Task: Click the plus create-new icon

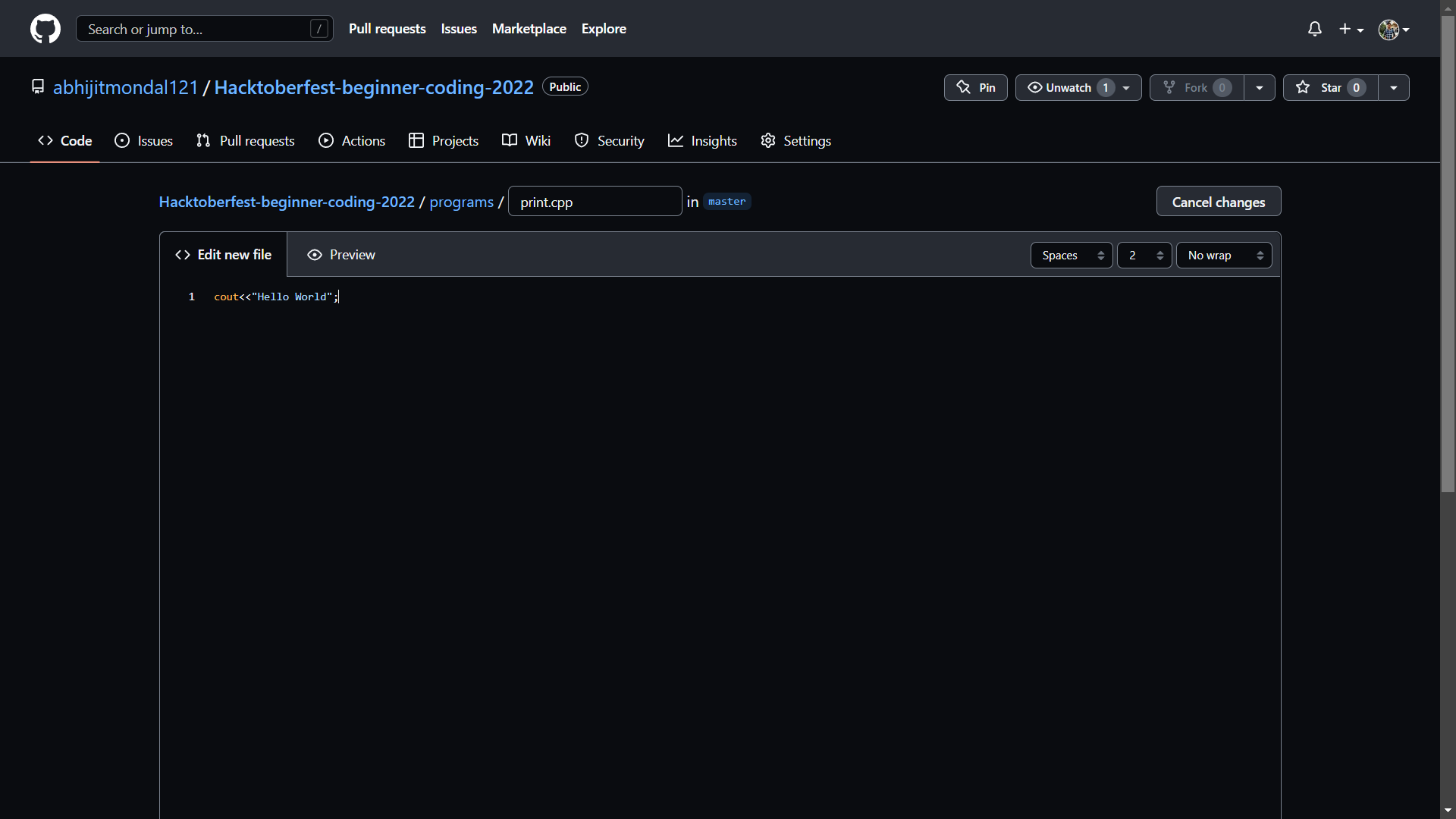Action: tap(1351, 29)
